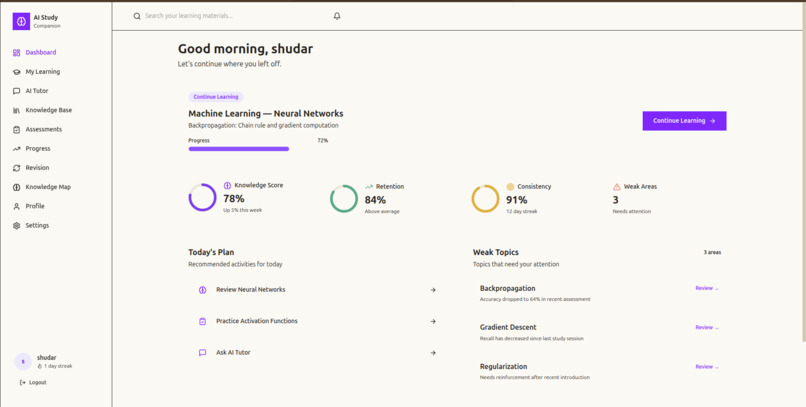Click Review link for Regularization
Image resolution: width=806 pixels, height=407 pixels.
707,367
